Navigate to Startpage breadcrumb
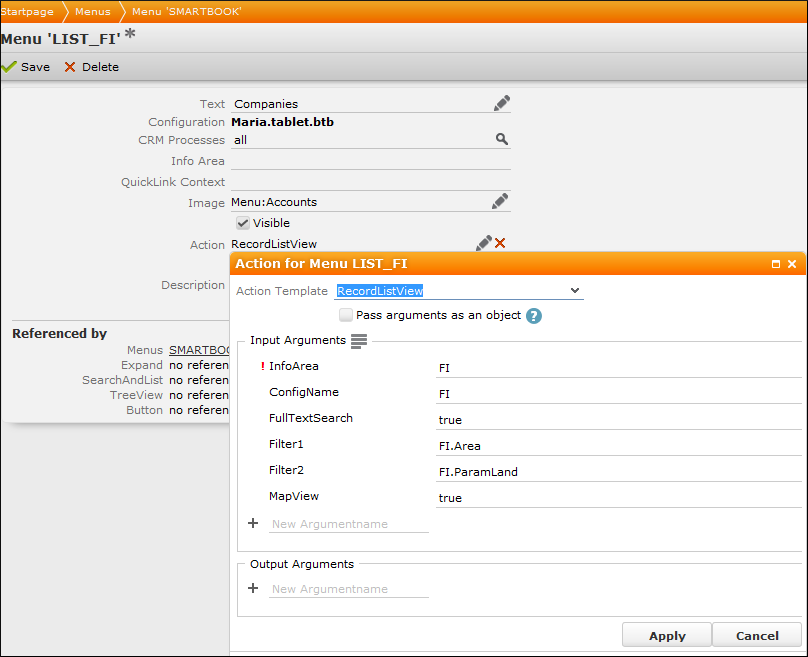Image resolution: width=808 pixels, height=657 pixels. coord(27,11)
